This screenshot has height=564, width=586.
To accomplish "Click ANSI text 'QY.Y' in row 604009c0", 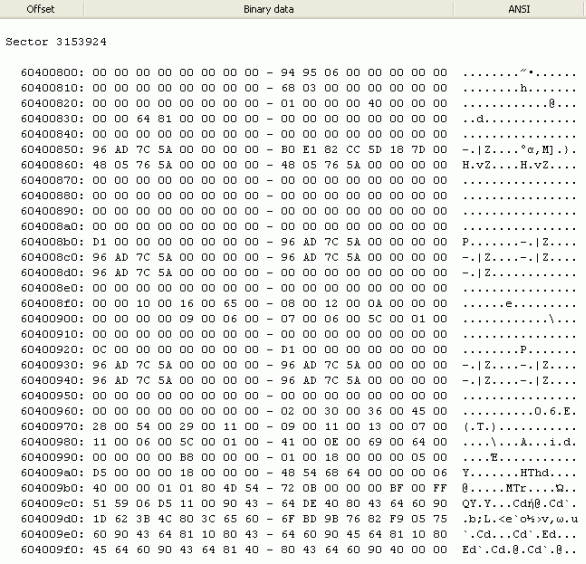I will [476, 503].
